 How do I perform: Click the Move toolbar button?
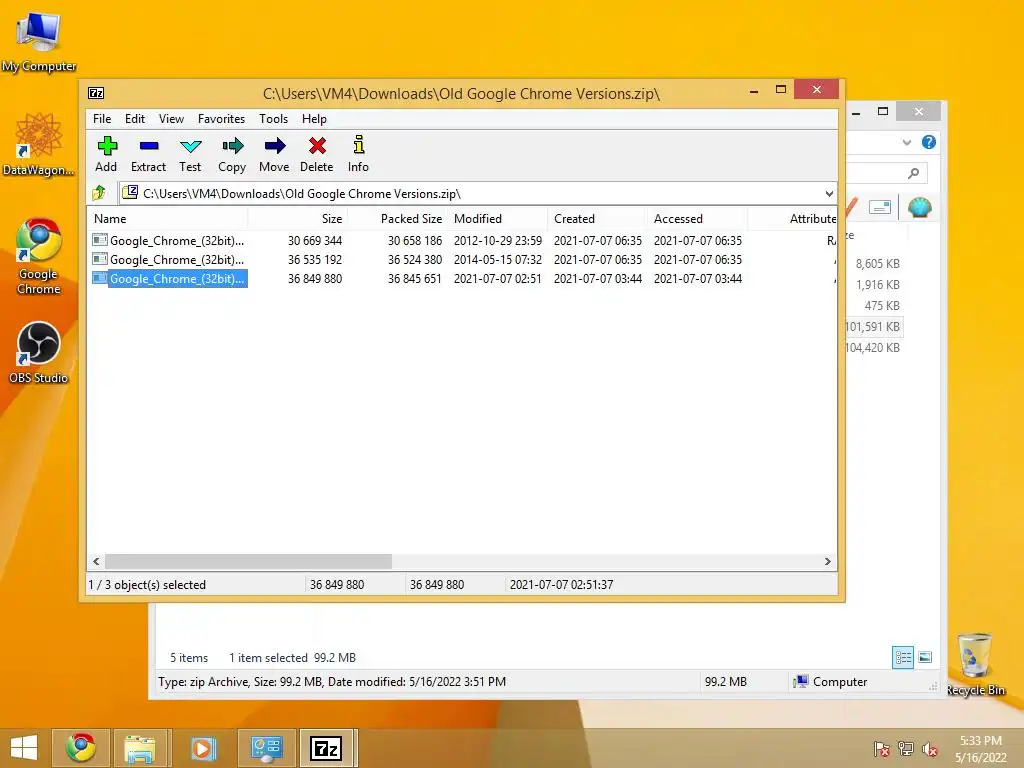tap(274, 155)
